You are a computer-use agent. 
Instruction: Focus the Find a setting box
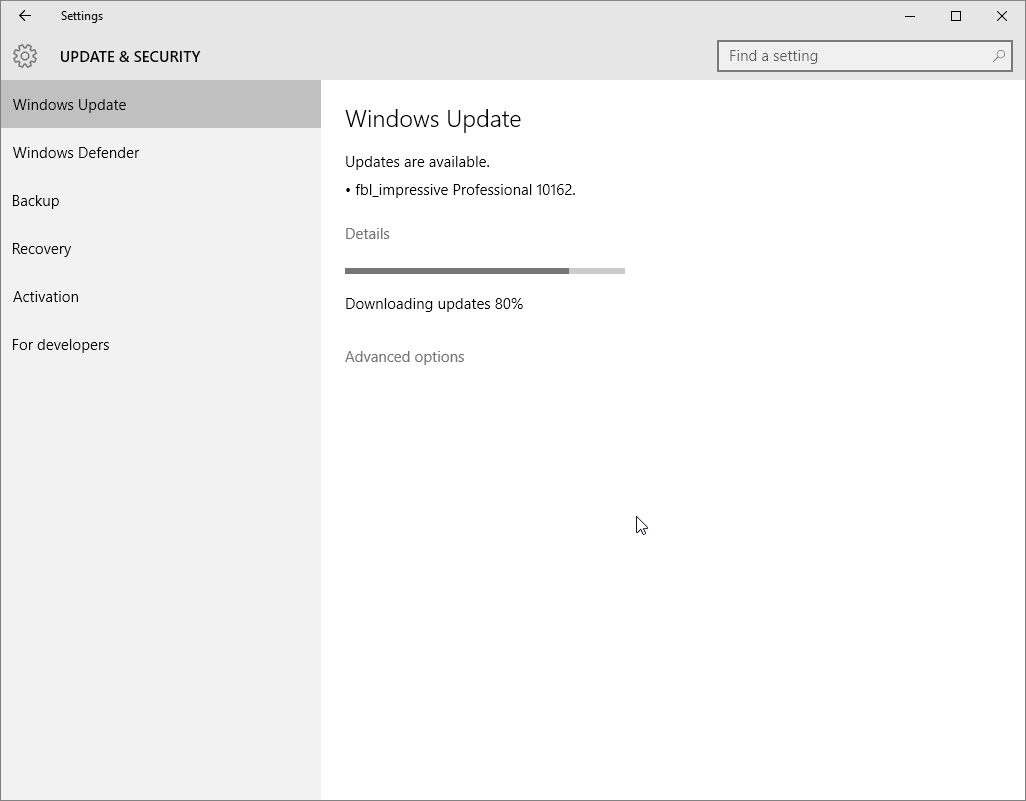864,56
